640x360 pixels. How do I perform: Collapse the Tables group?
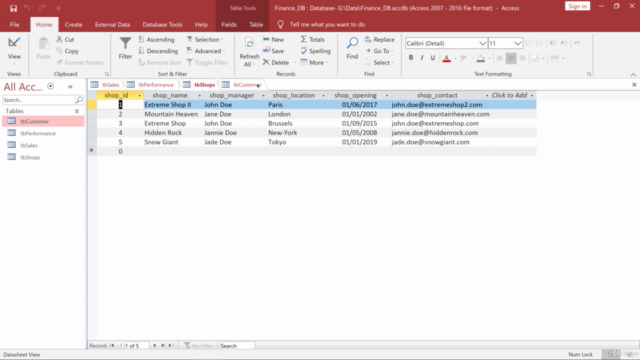tap(77, 111)
